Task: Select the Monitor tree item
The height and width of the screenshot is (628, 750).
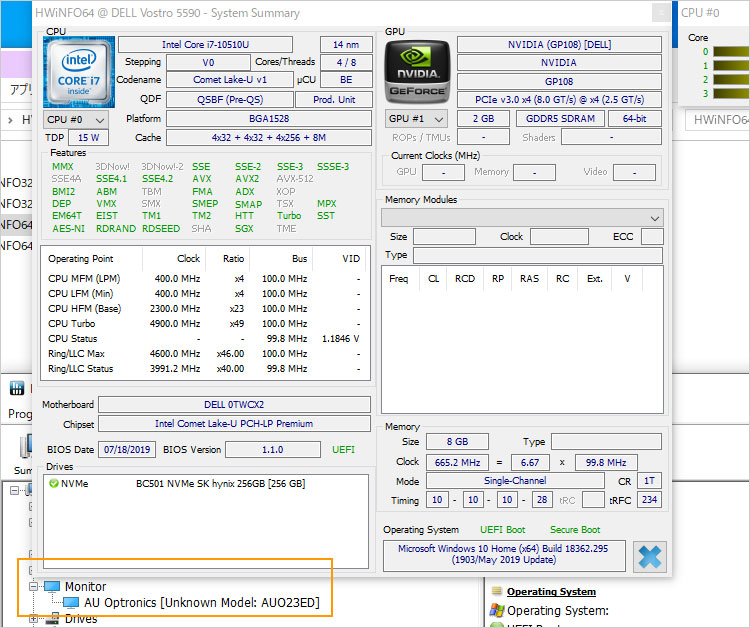Action: pyautogui.click(x=86, y=586)
